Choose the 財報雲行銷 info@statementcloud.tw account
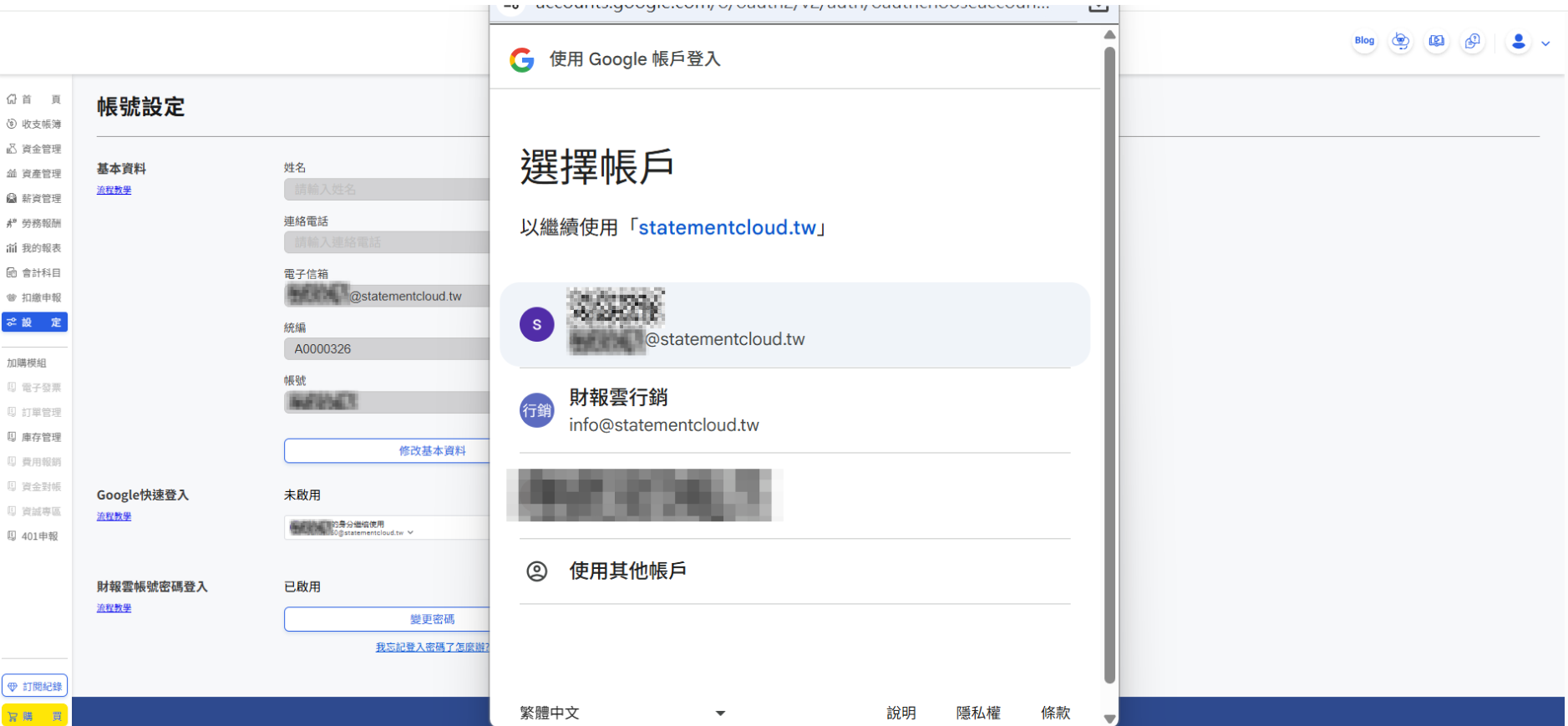The image size is (1568, 726). point(794,410)
